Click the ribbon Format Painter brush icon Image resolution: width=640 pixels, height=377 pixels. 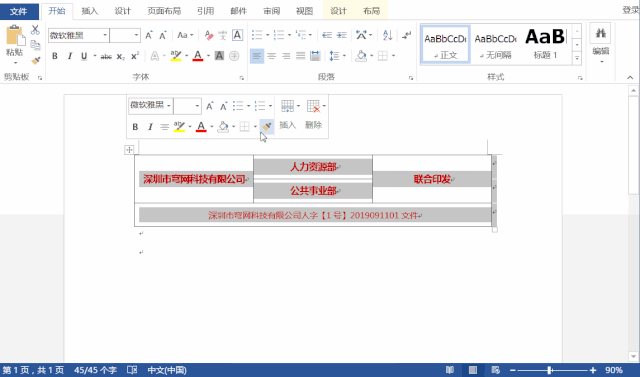(x=36, y=60)
